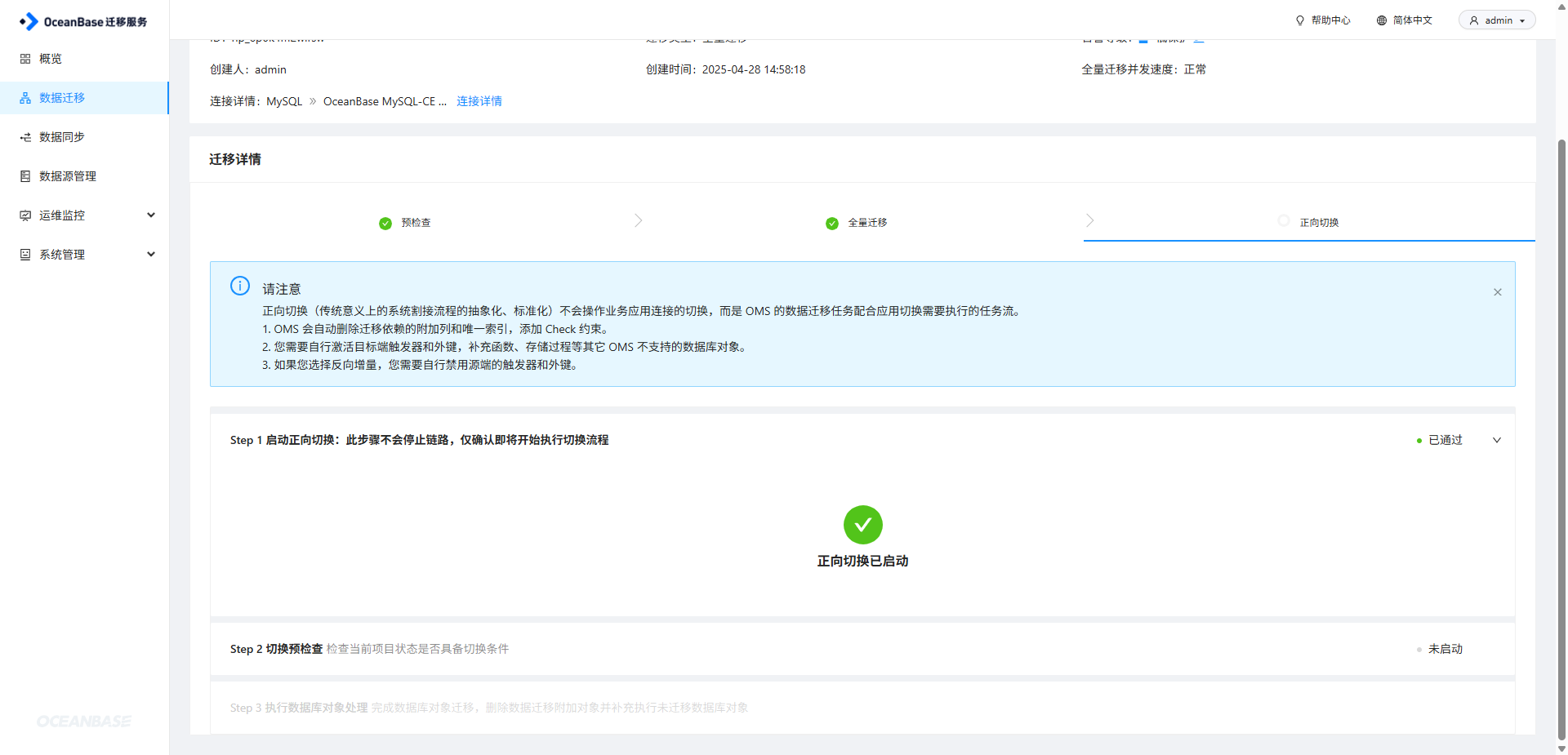Click the blue info icon in notice
This screenshot has width=1568, height=755.
coord(240,286)
